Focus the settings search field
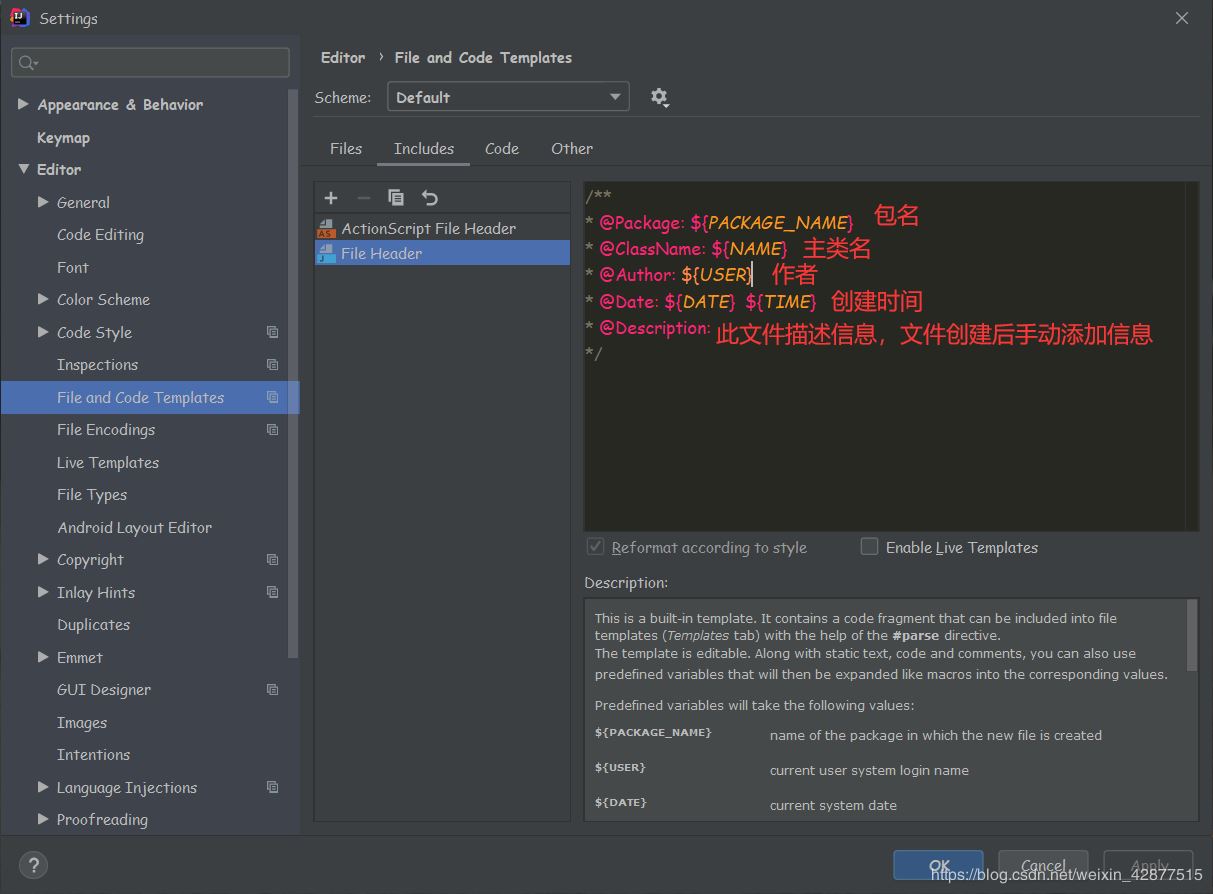This screenshot has width=1213, height=894. click(150, 62)
